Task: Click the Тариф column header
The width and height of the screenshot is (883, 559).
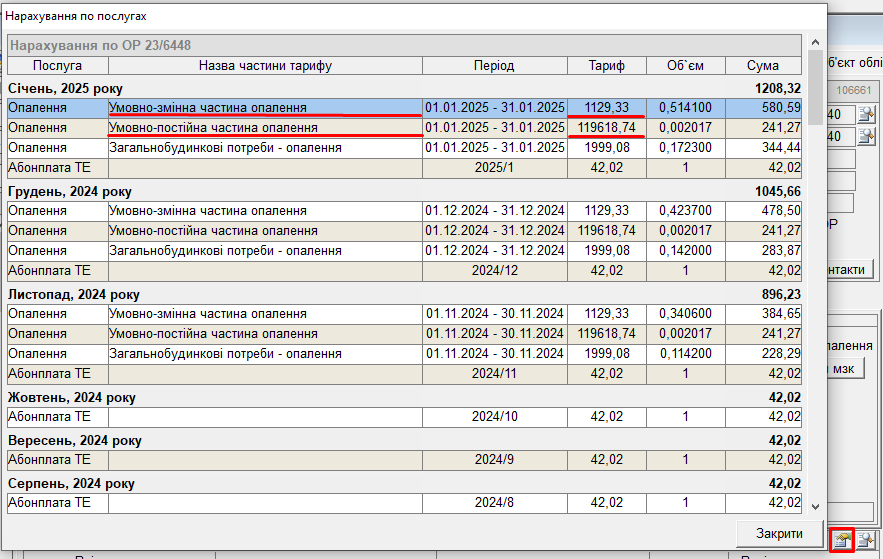Action: (607, 66)
